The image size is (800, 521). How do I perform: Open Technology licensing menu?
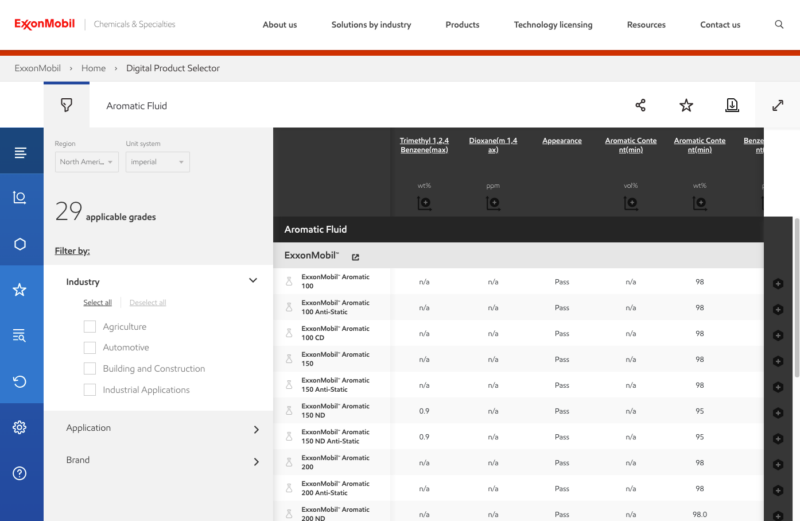[553, 24]
